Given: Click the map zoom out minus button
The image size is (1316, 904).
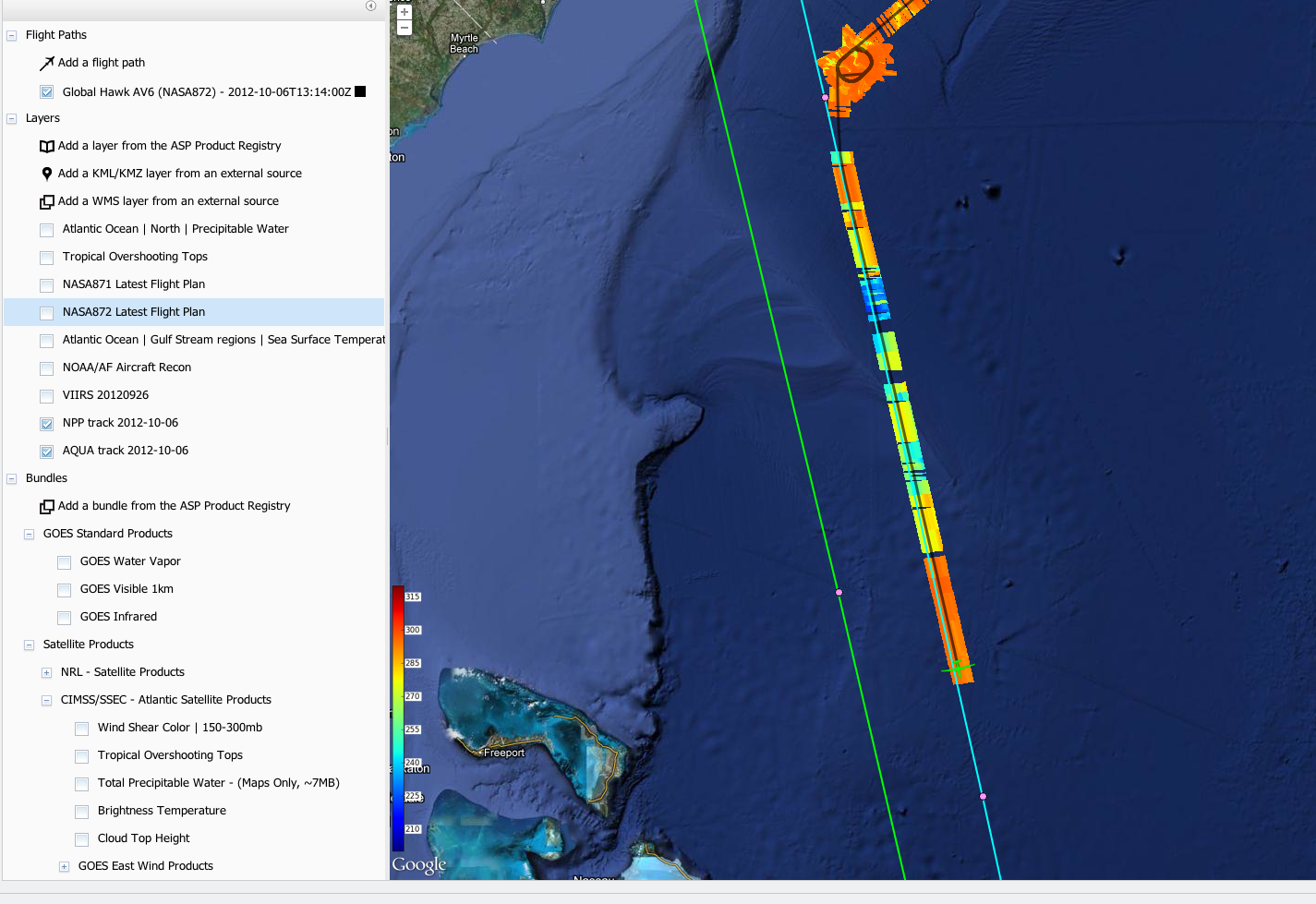Looking at the screenshot, I should (404, 28).
